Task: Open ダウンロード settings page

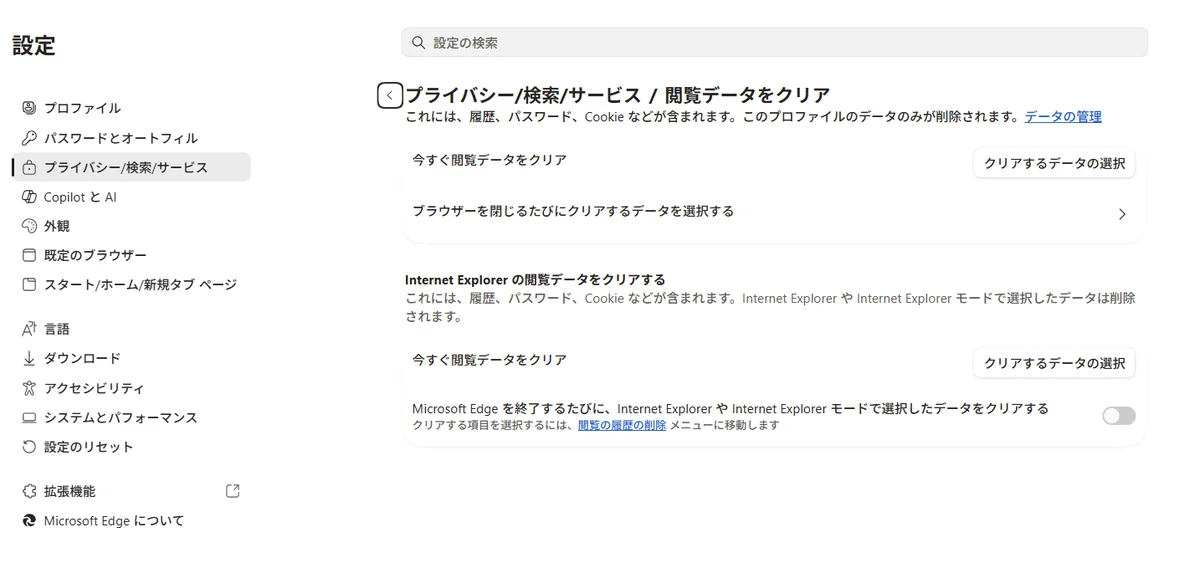Action: pyautogui.click(x=131, y=358)
